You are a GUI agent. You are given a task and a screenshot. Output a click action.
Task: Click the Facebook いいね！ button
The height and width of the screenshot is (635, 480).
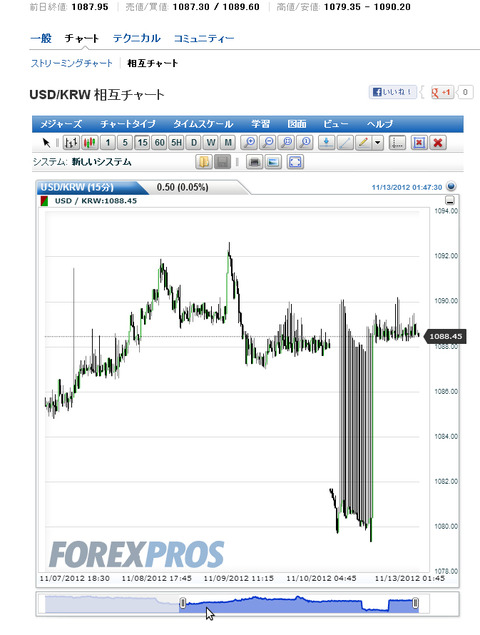pyautogui.click(x=393, y=92)
